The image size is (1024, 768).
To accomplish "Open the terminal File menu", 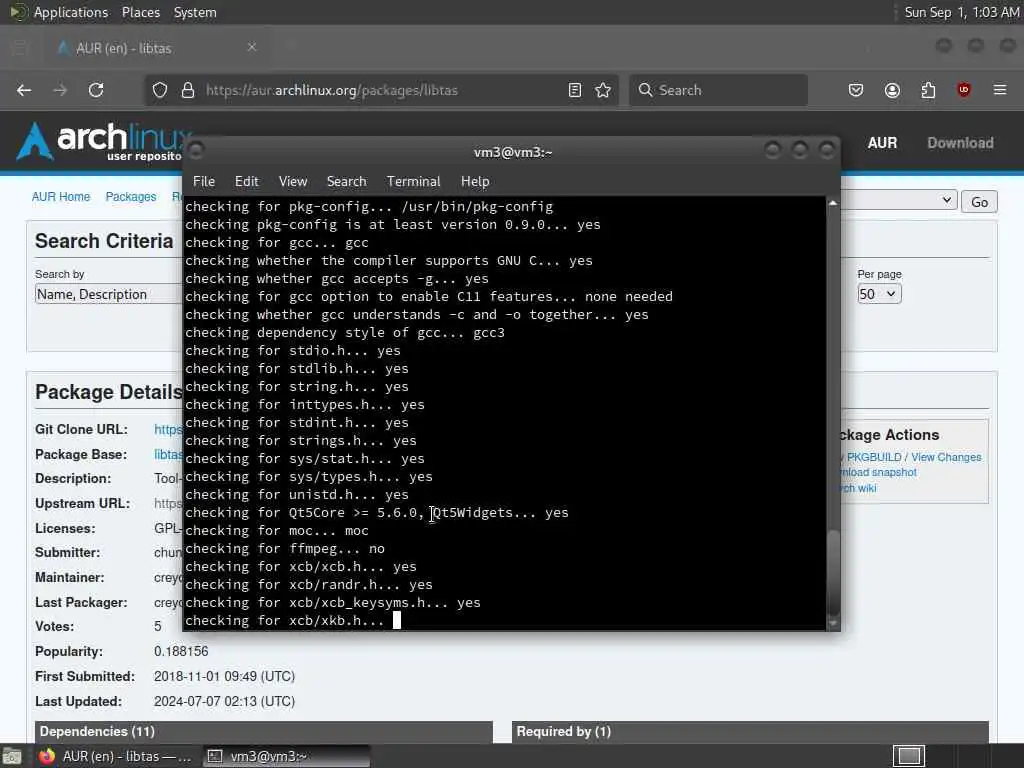I will pos(204,182).
